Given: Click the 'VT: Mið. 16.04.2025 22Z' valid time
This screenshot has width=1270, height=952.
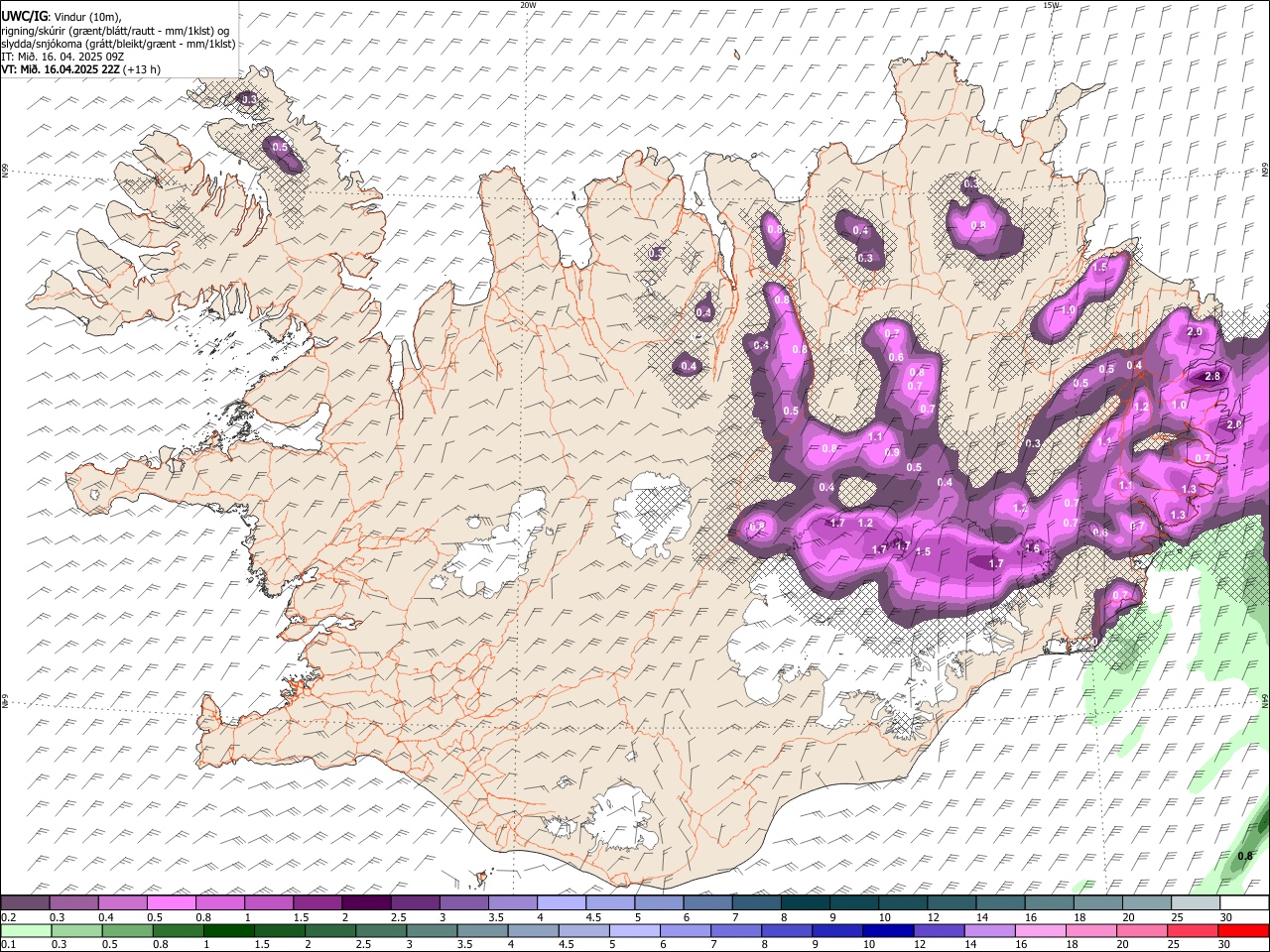Looking at the screenshot, I should [x=62, y=69].
